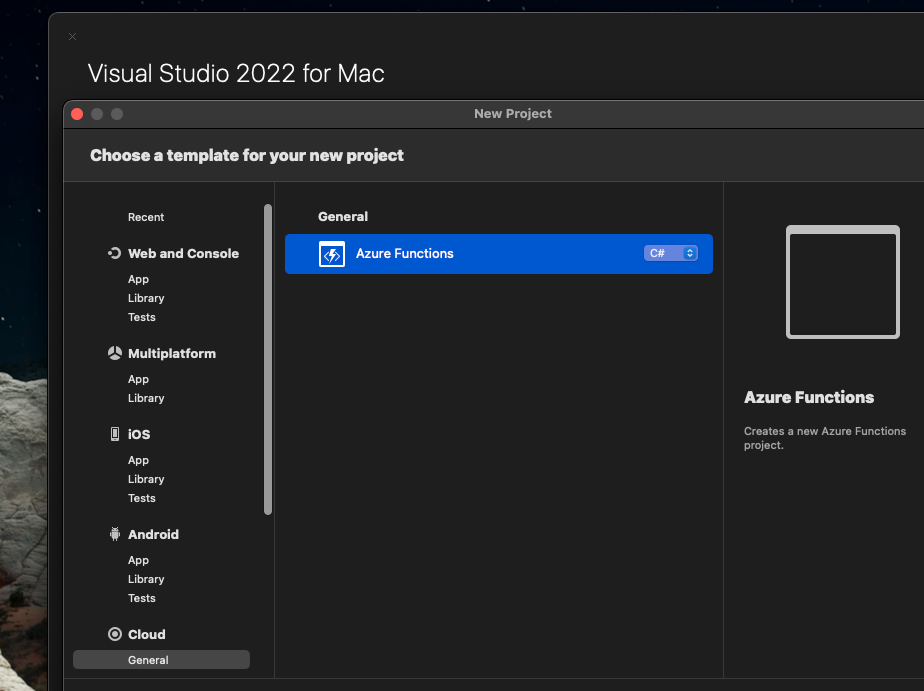Click the Web and Console heading
924x691 pixels.
tap(183, 253)
